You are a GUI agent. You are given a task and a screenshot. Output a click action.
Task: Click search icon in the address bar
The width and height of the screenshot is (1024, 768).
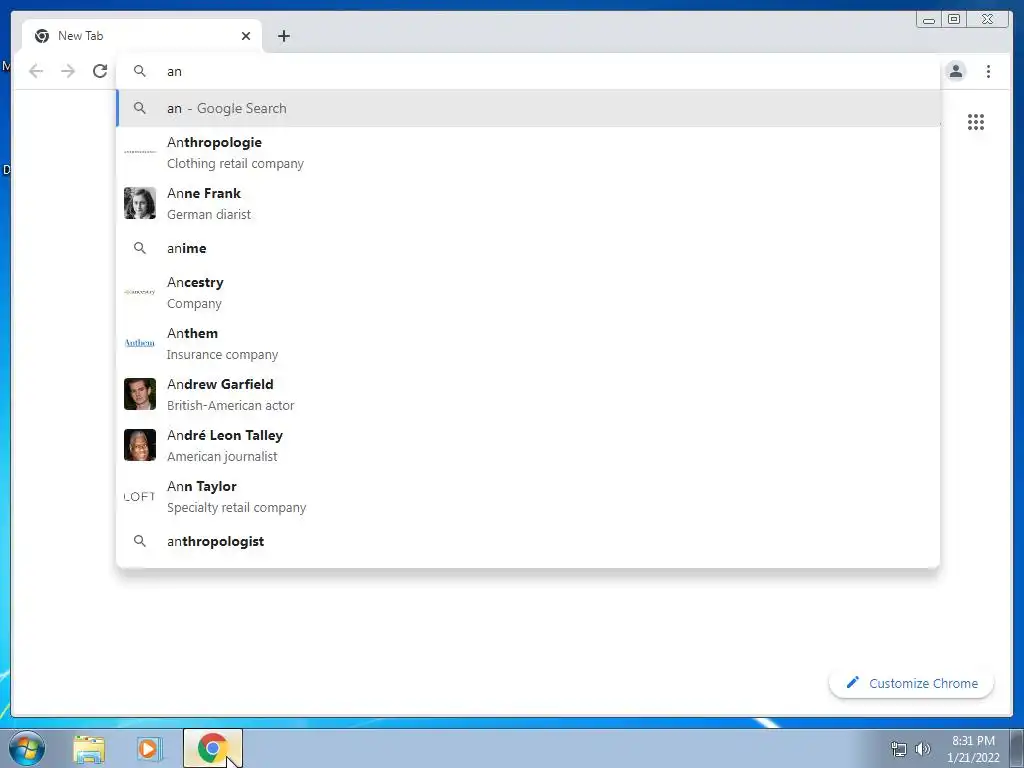pos(140,71)
